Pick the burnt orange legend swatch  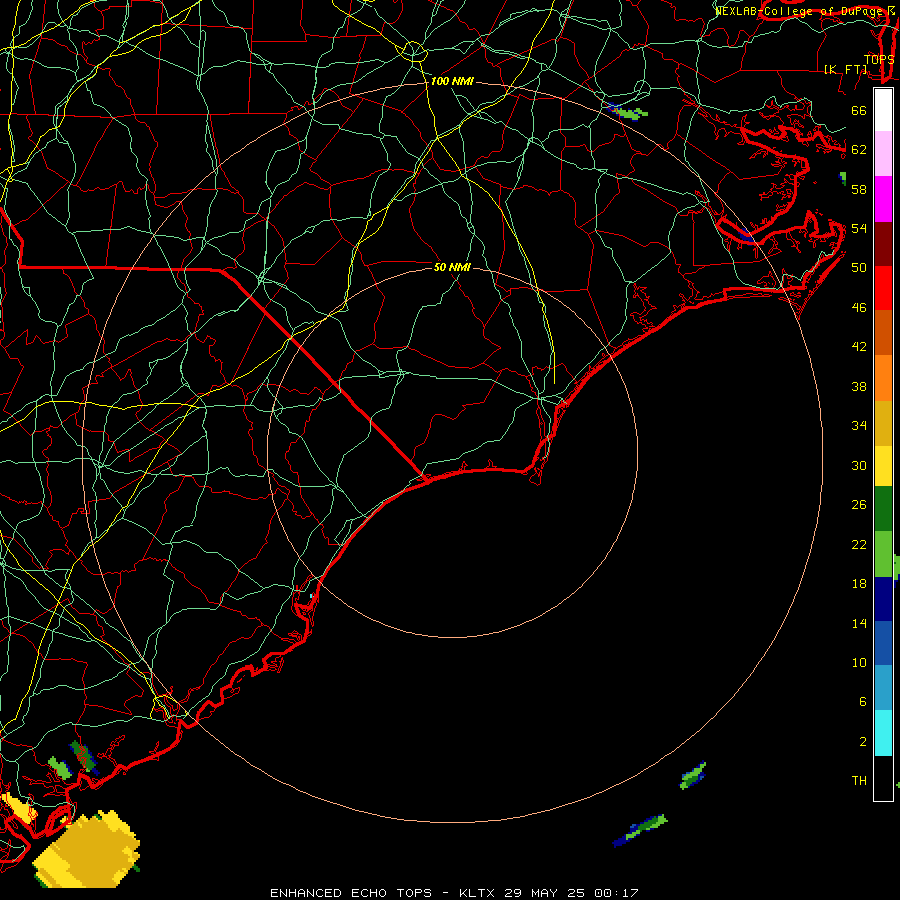883,332
